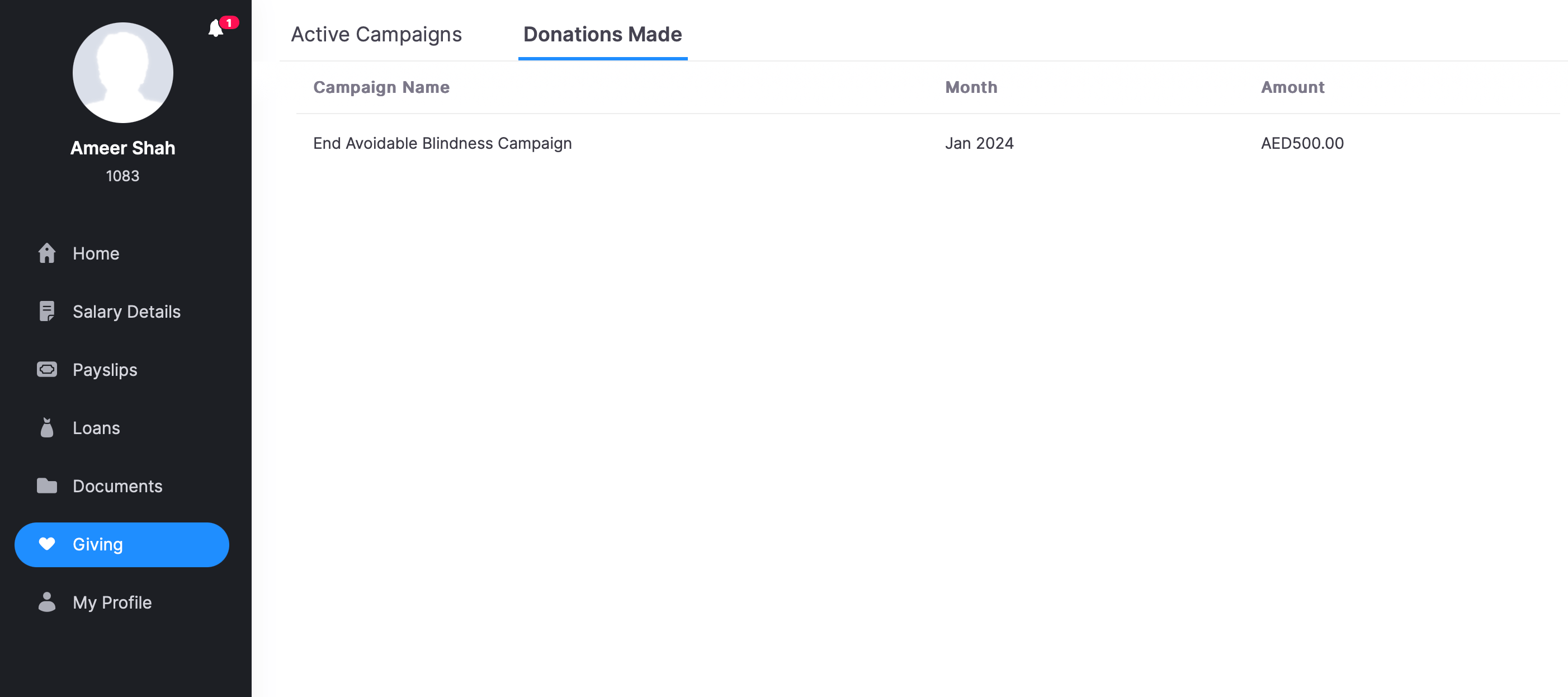The image size is (1568, 697).
Task: Go to Salary Details page
Action: pyautogui.click(x=126, y=312)
